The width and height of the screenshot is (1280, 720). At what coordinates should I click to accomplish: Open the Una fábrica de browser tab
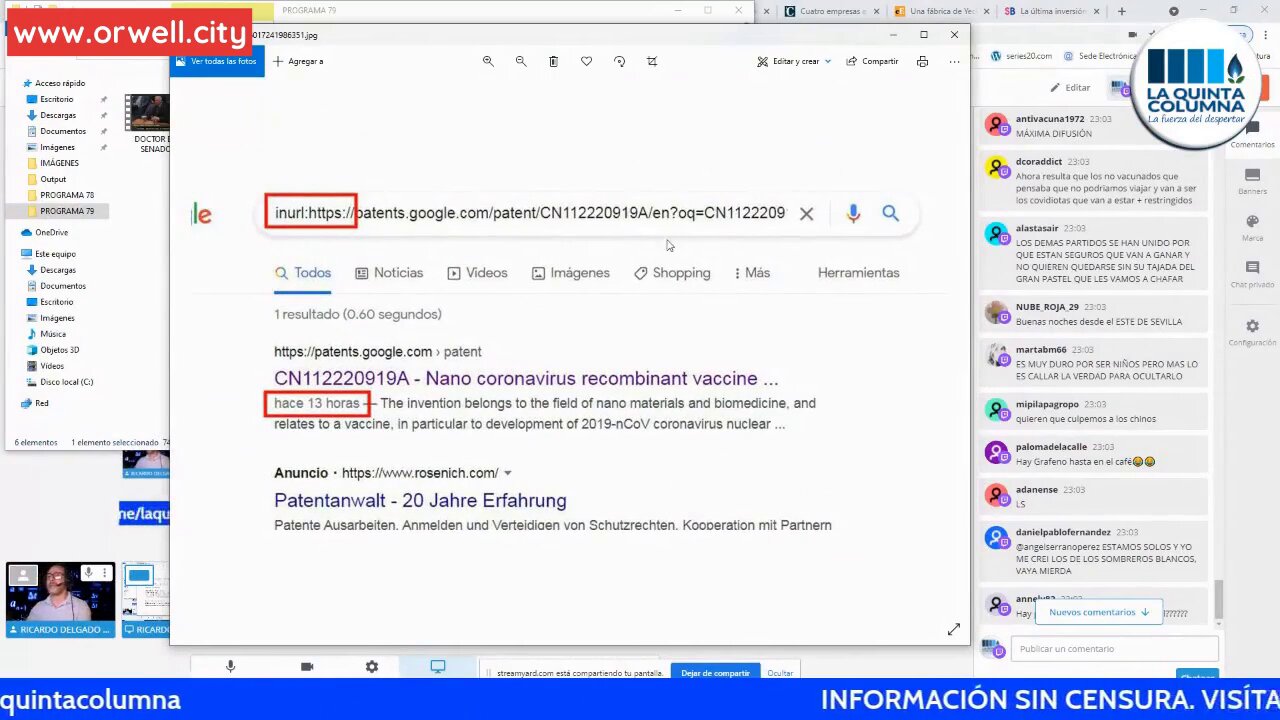tap(942, 11)
